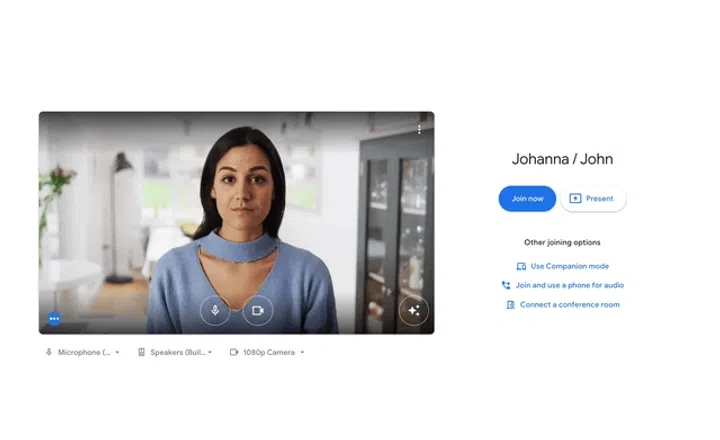Click the small microphone icon below the preview
This screenshot has height=440, width=720.
(x=49, y=352)
